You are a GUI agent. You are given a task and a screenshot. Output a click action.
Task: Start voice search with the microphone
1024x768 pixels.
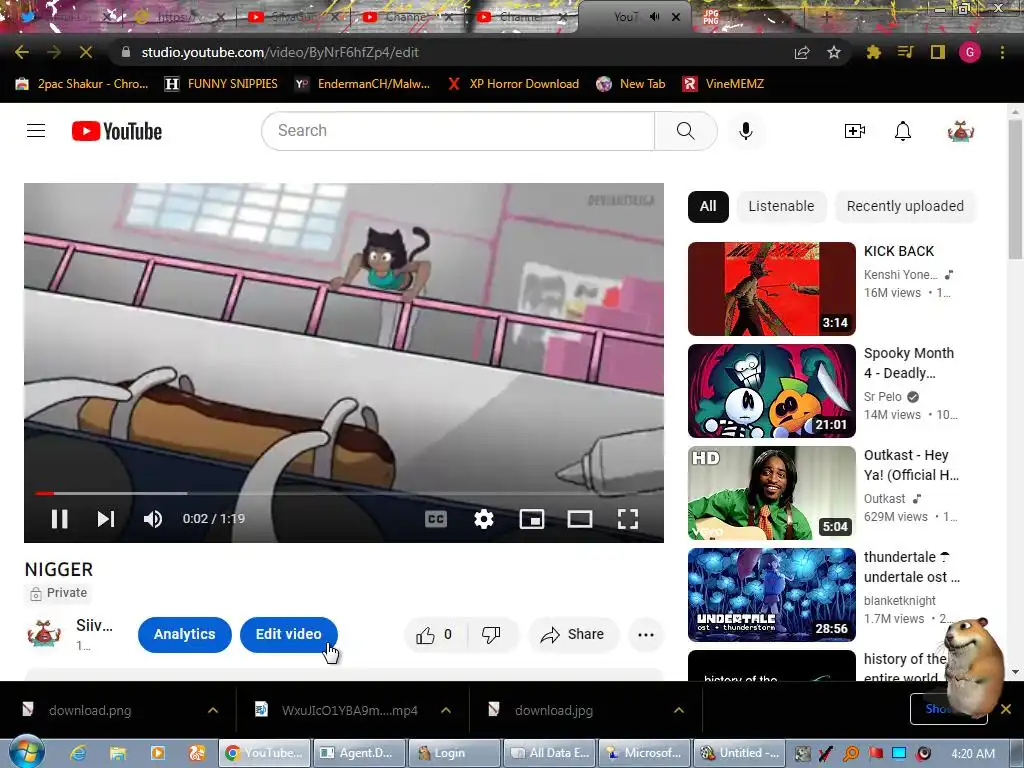click(x=745, y=131)
